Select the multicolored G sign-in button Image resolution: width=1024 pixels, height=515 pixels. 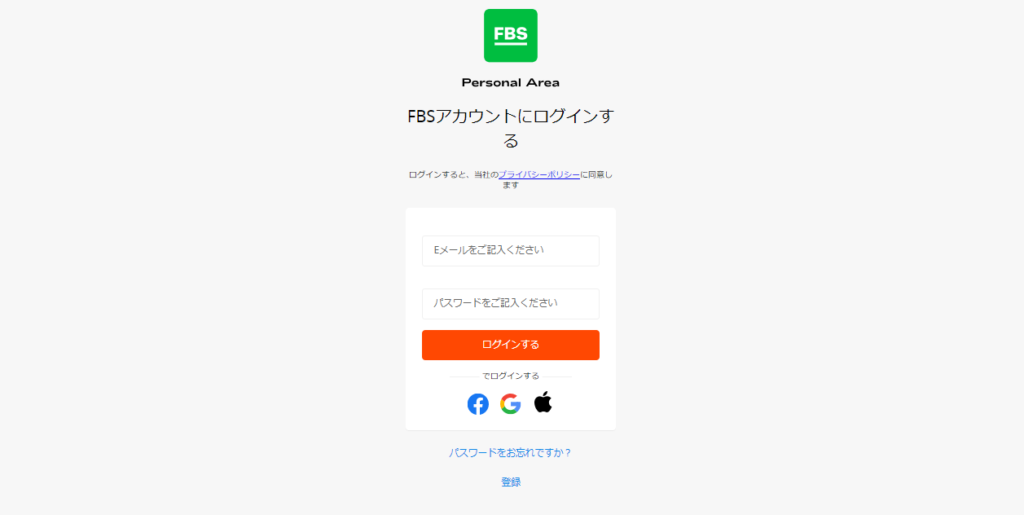511,404
